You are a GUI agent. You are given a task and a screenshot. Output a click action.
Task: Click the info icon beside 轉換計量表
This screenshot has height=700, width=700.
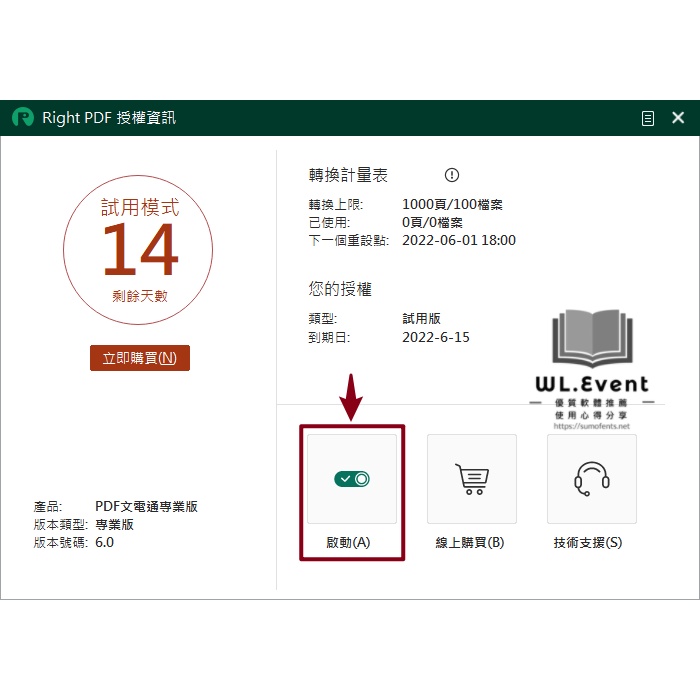pyautogui.click(x=451, y=175)
